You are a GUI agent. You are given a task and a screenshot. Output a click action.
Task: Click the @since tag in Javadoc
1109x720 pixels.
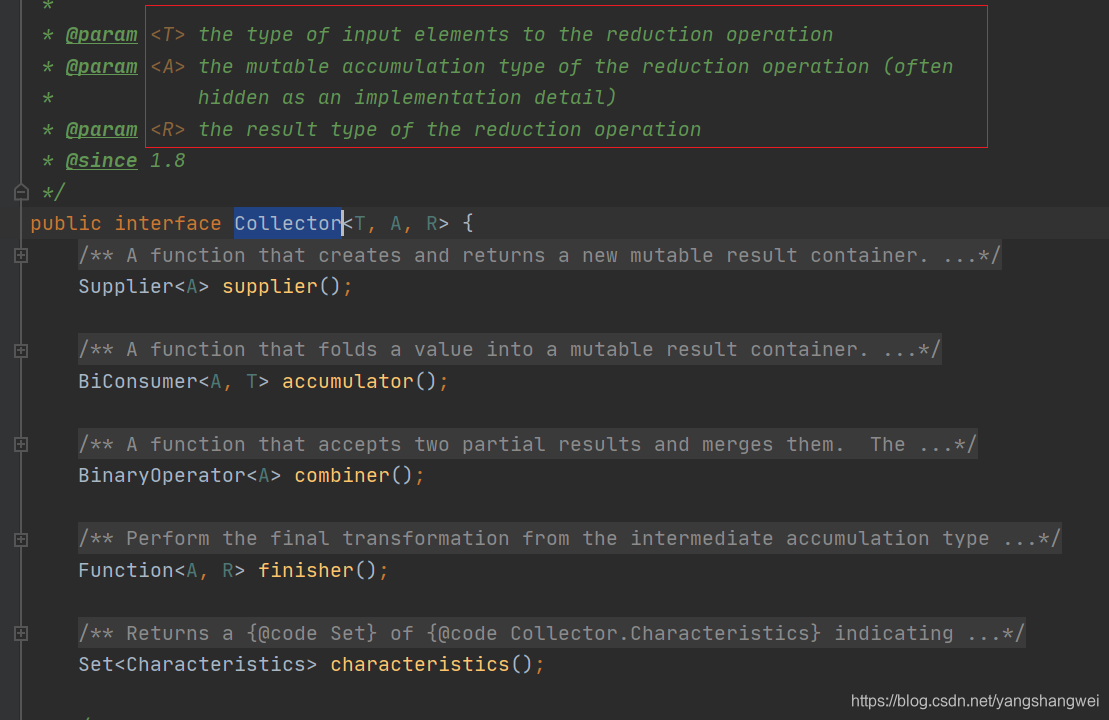pyautogui.click(x=101, y=161)
